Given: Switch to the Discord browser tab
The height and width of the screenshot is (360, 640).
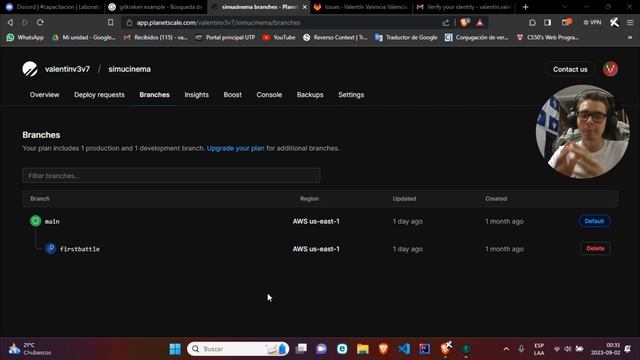Looking at the screenshot, I should (53, 7).
